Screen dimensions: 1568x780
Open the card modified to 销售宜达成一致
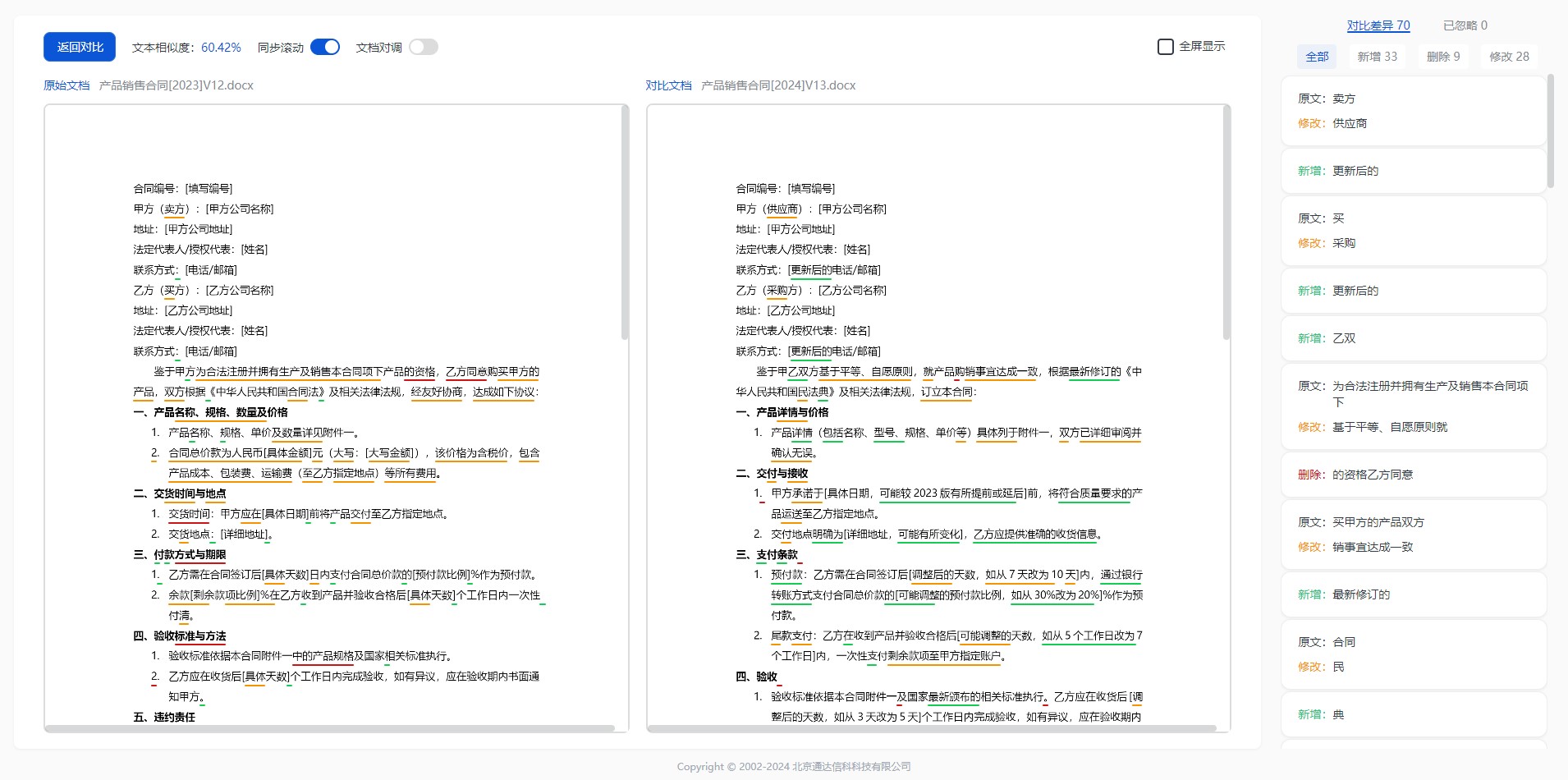(1413, 535)
